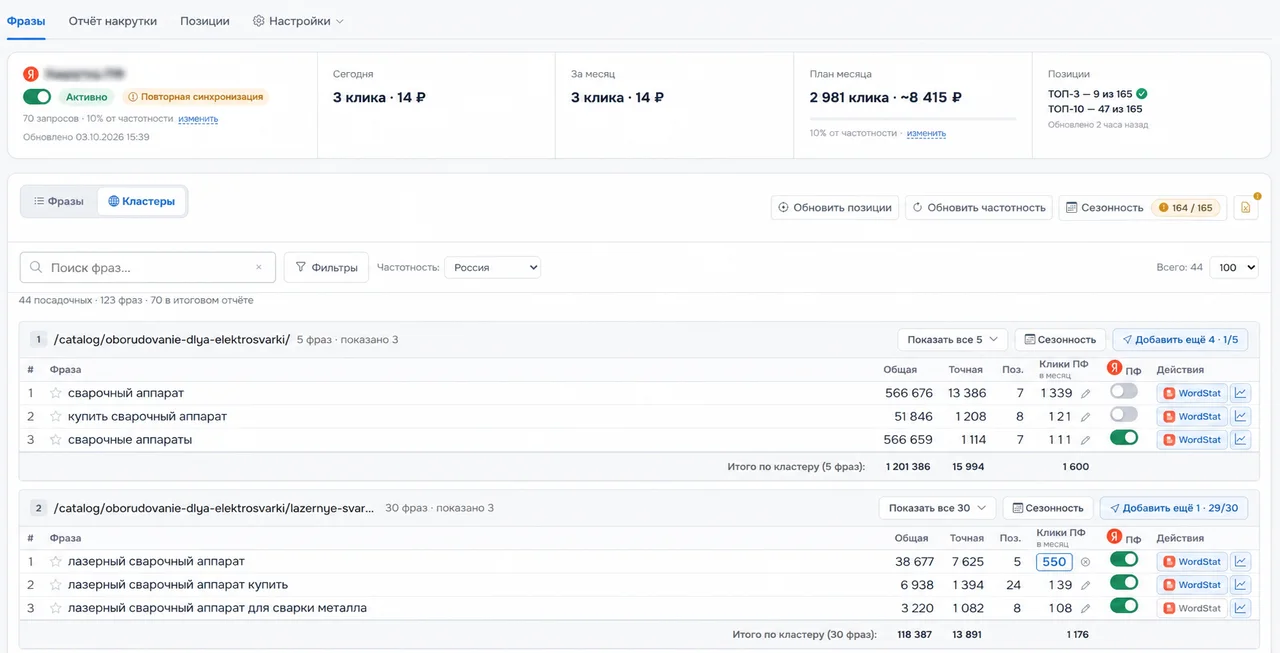Image resolution: width=1280 pixels, height=653 pixels.
Task: Star the phrase "купить сварочный аппарат"
Action: click(x=56, y=416)
